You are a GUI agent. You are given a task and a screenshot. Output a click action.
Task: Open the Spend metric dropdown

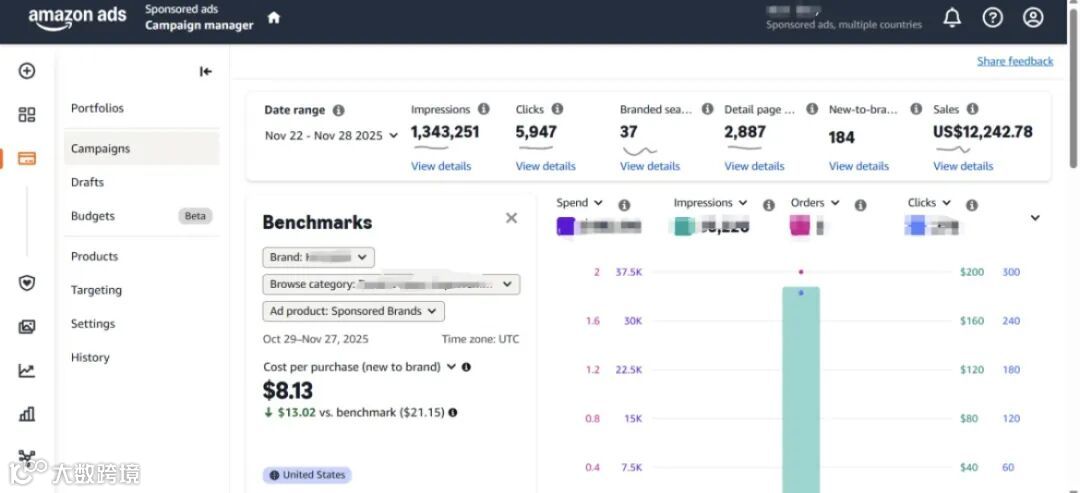[579, 202]
